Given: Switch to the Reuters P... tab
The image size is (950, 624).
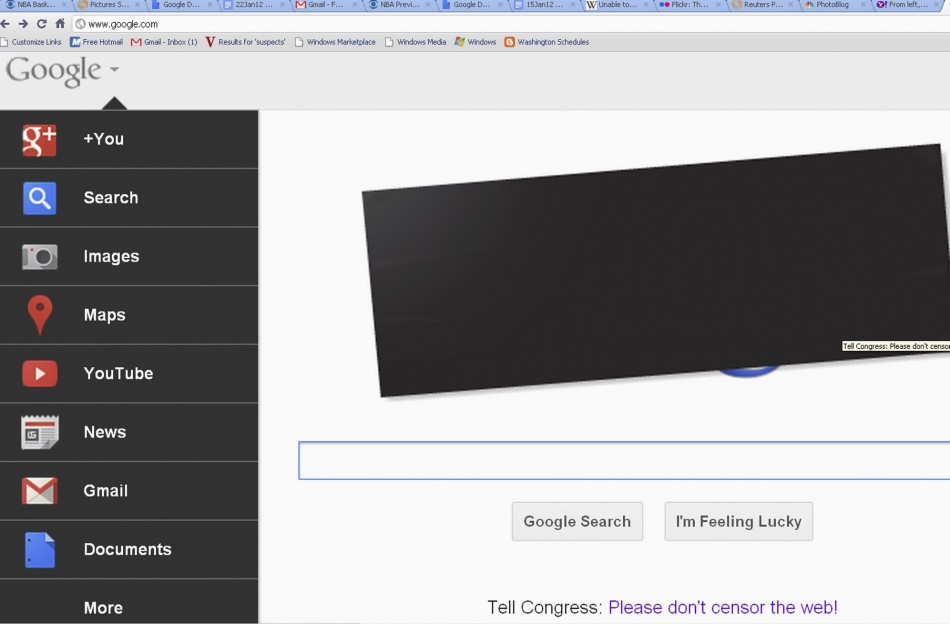Looking at the screenshot, I should pos(762,5).
